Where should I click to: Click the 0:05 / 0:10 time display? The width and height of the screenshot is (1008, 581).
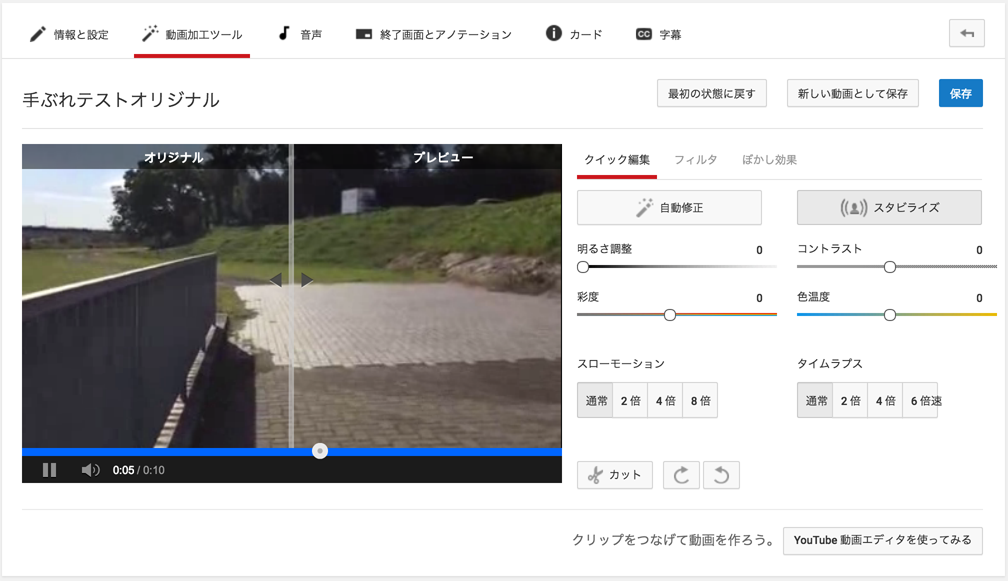pyautogui.click(x=139, y=470)
